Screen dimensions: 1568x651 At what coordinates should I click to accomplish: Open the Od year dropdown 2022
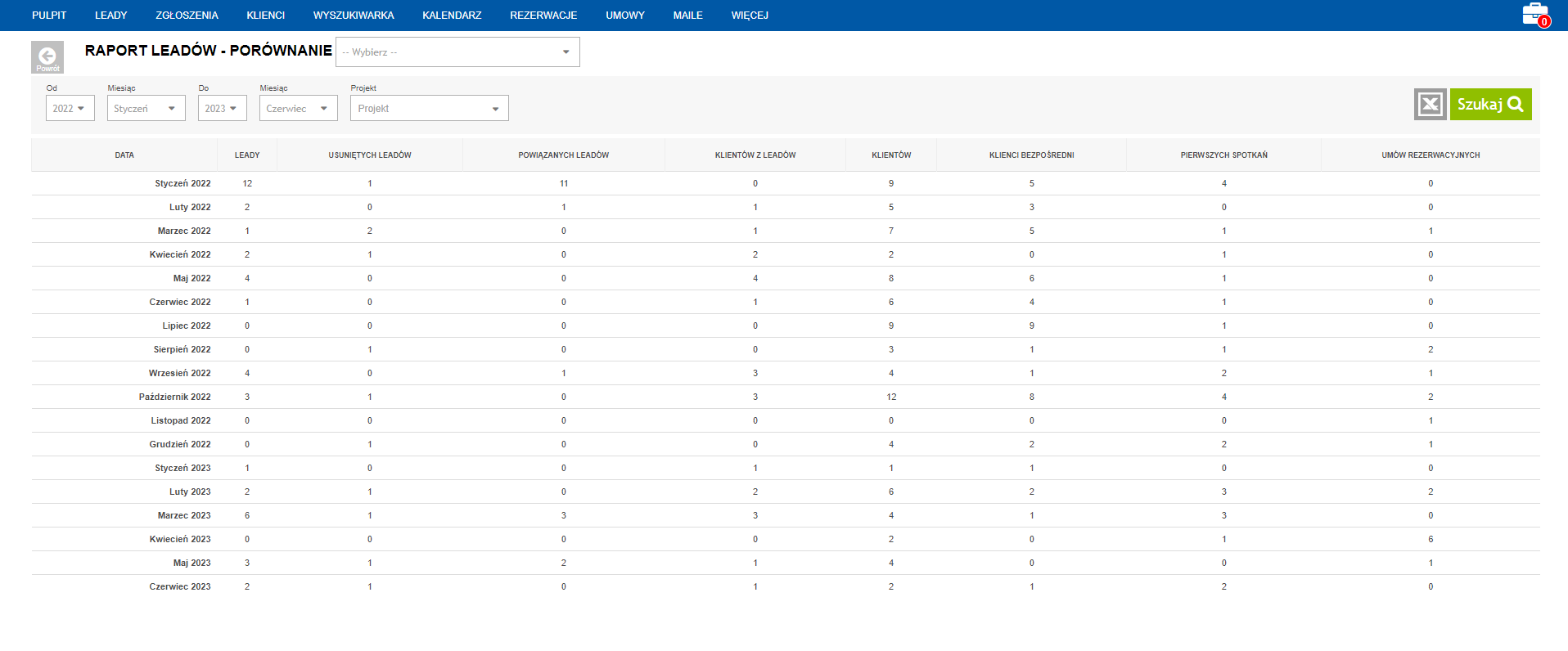coord(70,108)
